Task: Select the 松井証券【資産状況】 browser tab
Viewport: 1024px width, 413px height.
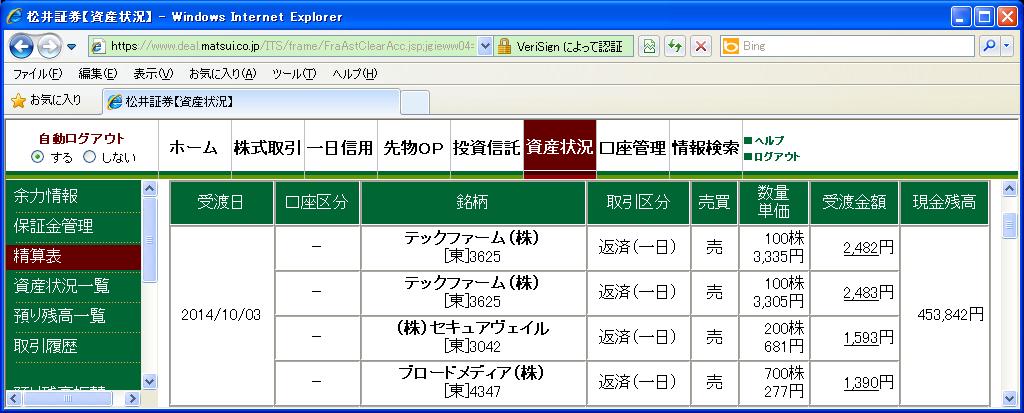Action: 251,101
